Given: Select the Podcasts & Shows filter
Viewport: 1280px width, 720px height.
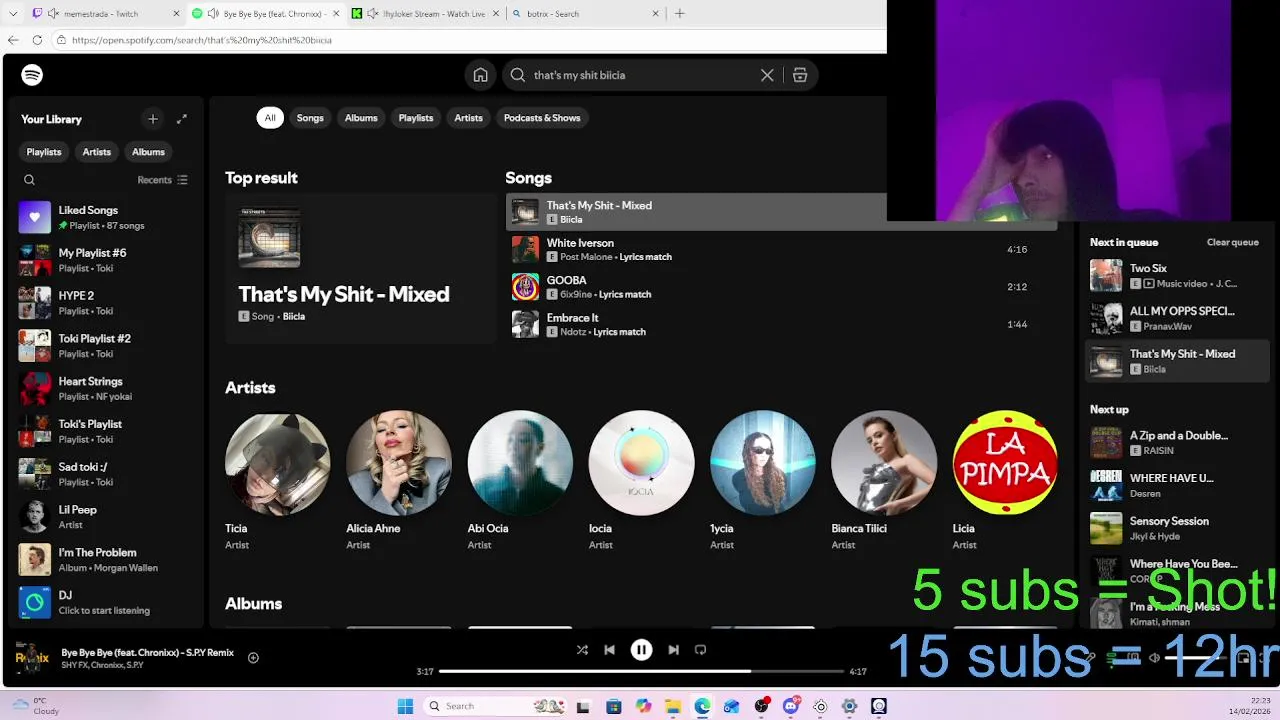Looking at the screenshot, I should pyautogui.click(x=542, y=118).
